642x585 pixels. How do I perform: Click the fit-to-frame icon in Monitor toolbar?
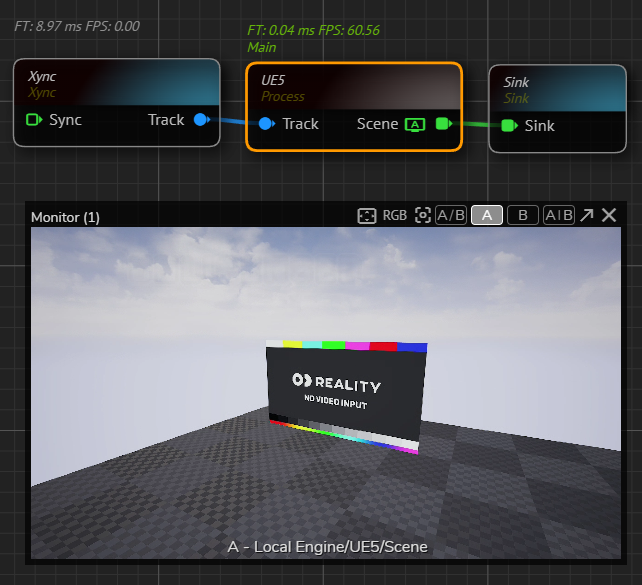pos(367,215)
